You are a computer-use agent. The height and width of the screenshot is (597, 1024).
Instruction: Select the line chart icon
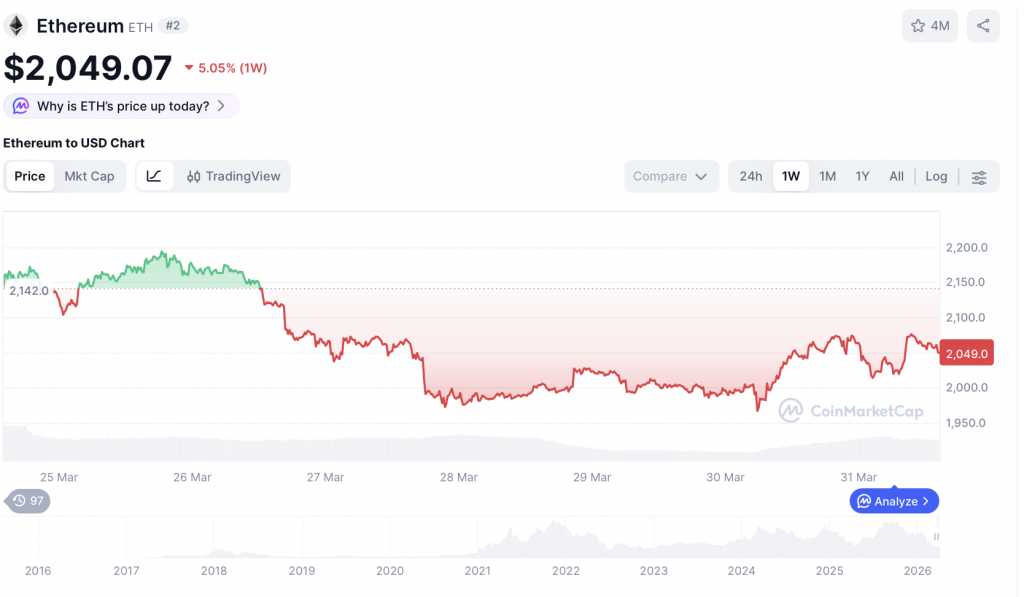click(154, 176)
